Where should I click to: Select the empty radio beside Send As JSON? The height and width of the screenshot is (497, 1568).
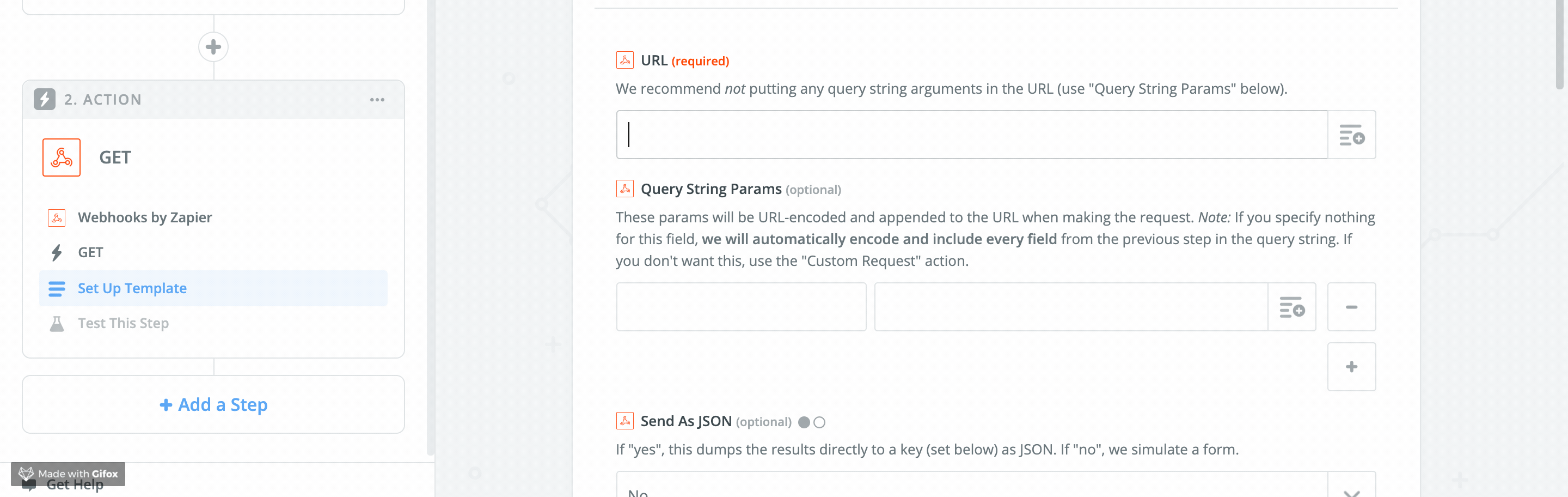tap(820, 421)
